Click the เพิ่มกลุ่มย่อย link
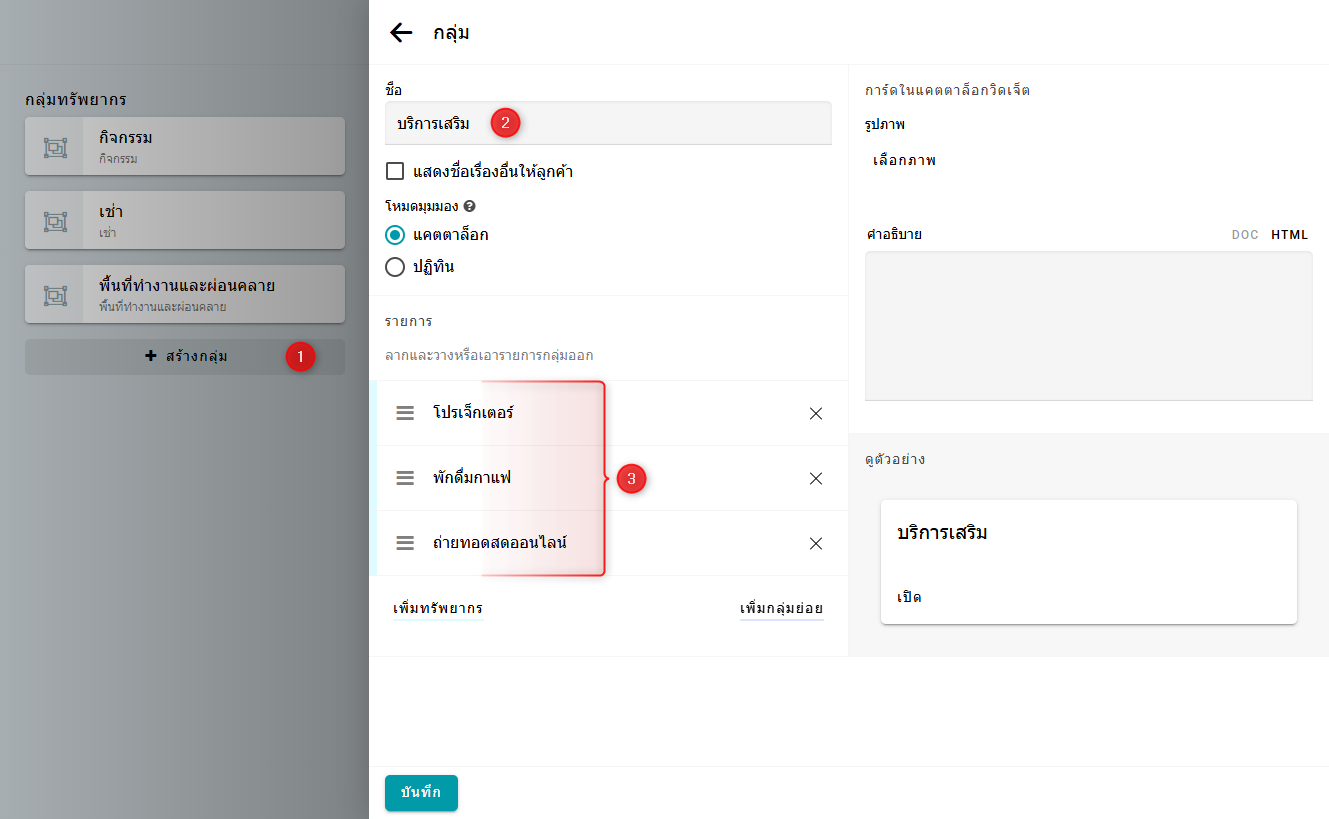1329x819 pixels. click(x=781, y=608)
